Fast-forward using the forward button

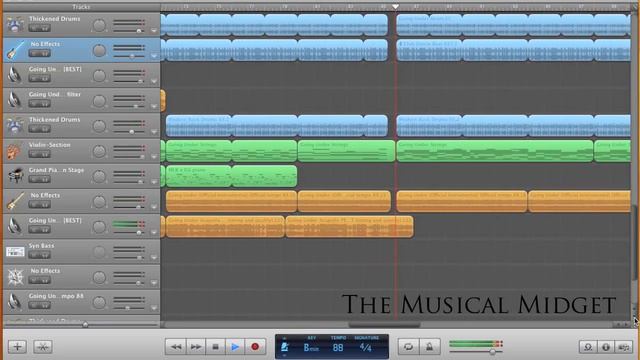tap(196, 347)
